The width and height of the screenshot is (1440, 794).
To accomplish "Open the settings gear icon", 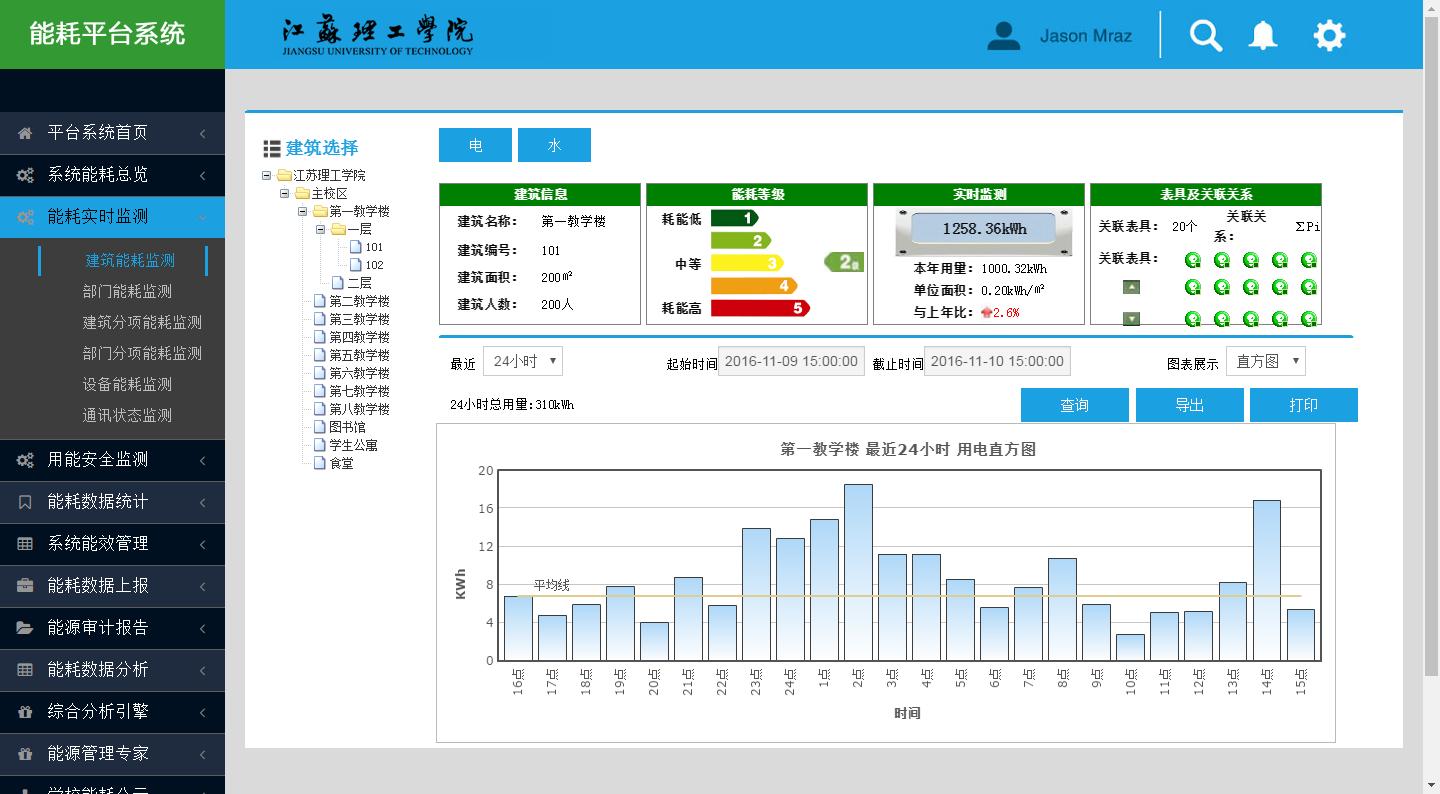I will (x=1329, y=36).
